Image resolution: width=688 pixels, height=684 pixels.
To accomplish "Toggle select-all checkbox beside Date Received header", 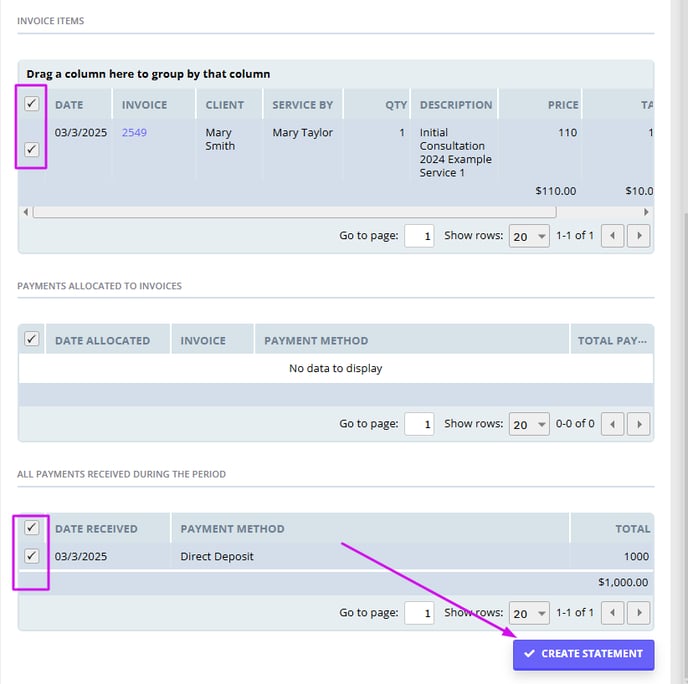I will tap(32, 527).
